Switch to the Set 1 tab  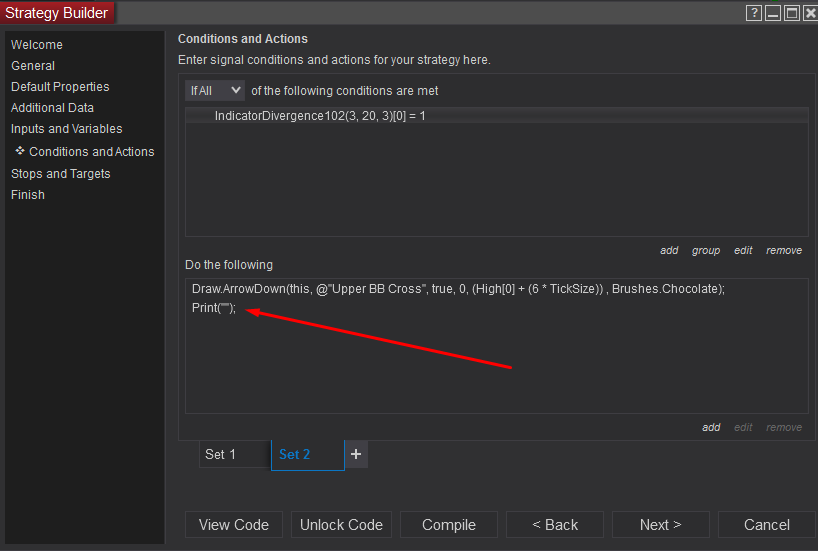235,454
